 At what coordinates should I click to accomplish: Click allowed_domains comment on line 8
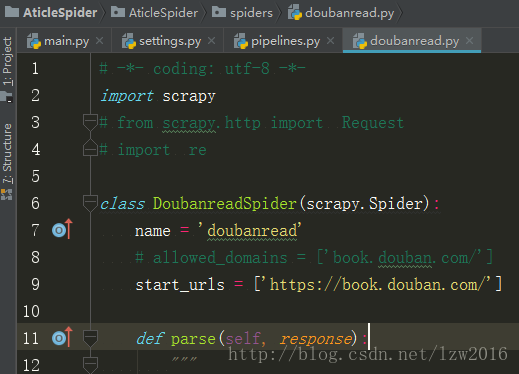[314, 258]
